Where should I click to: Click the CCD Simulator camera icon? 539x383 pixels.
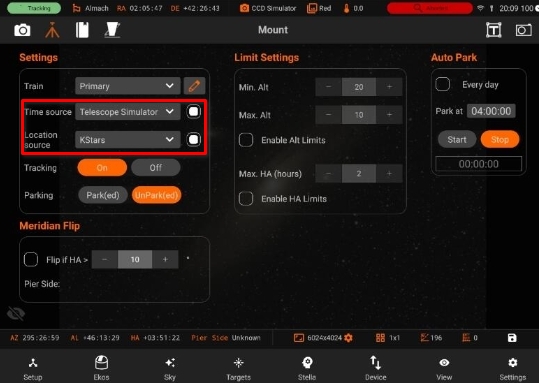tap(244, 8)
